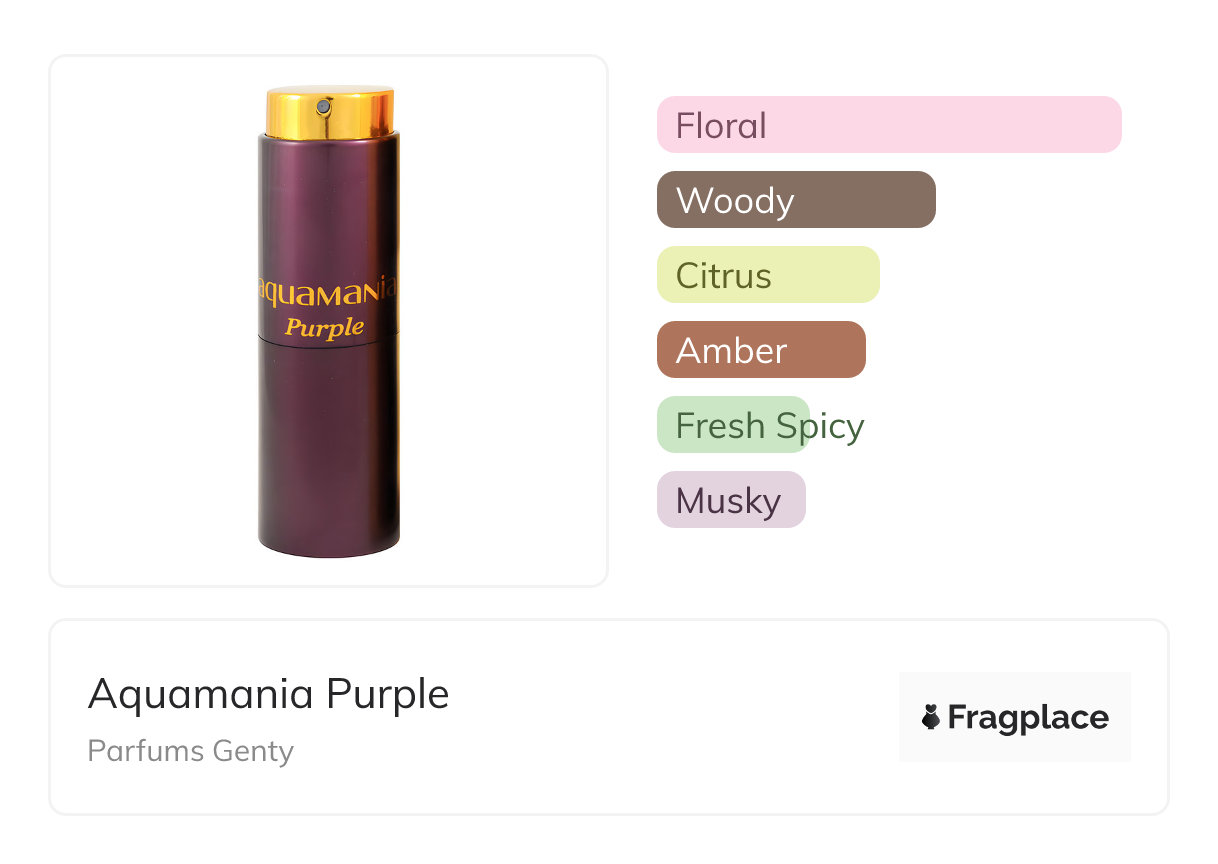Choose the yellow-green Citrus accord bar

click(x=767, y=275)
